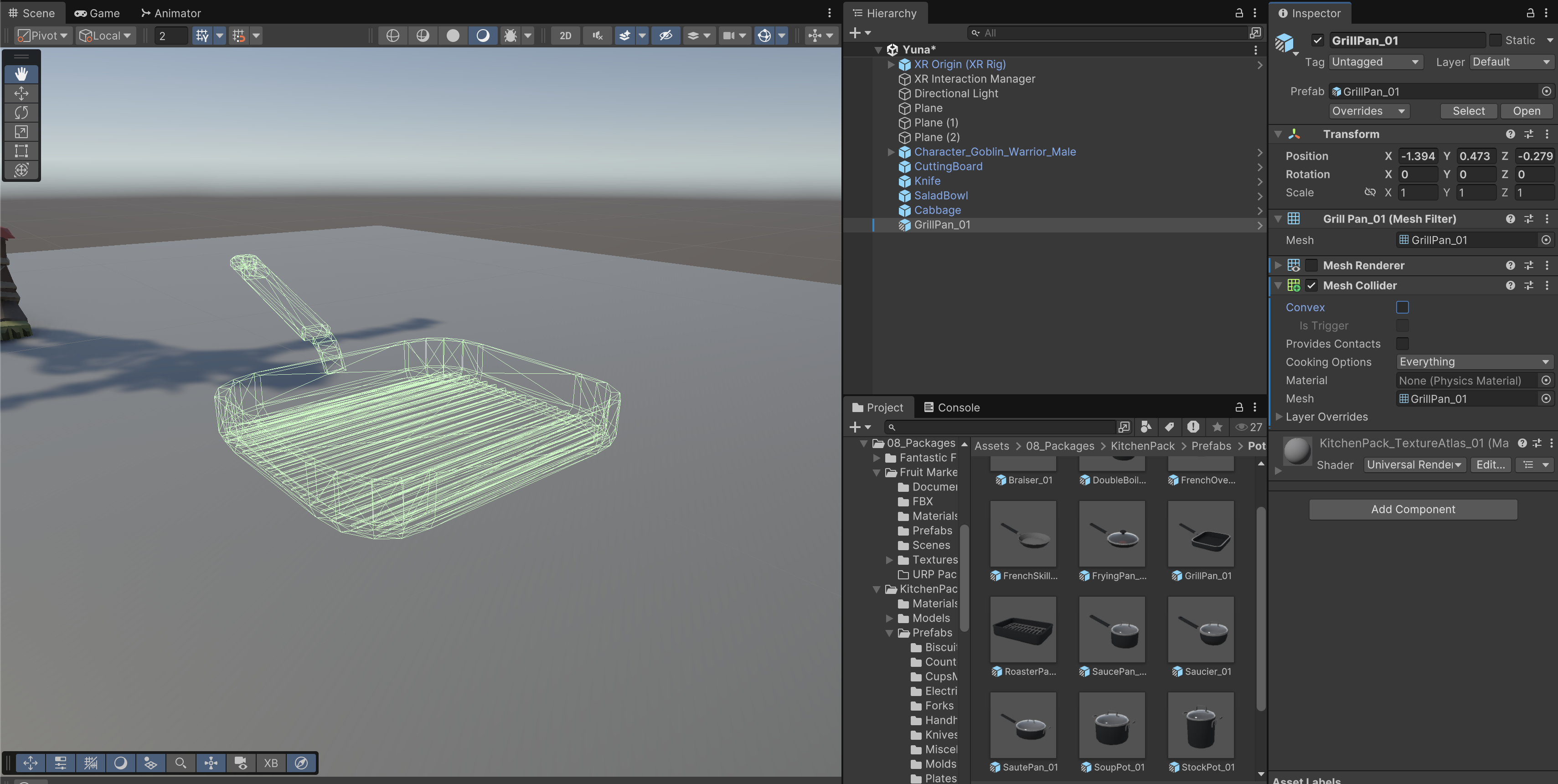Switch to shaded wireframe draw mode

click(x=423, y=36)
